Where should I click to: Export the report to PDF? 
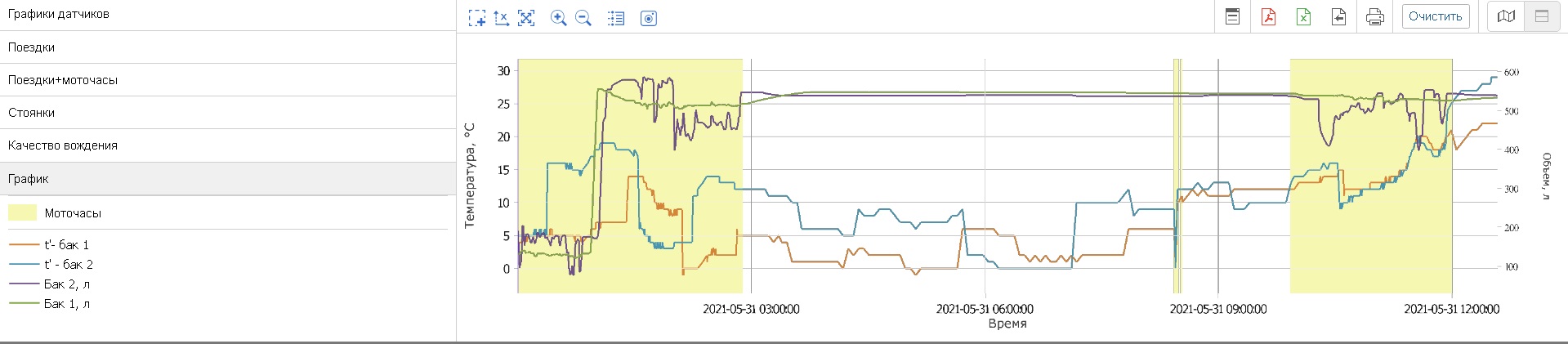tap(1269, 16)
